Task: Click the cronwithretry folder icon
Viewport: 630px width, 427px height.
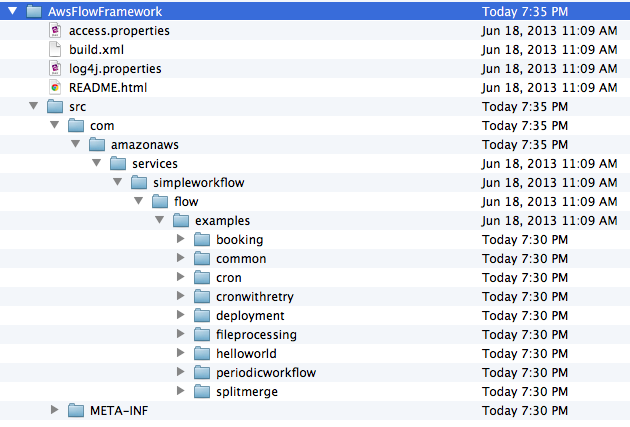Action: 202,296
